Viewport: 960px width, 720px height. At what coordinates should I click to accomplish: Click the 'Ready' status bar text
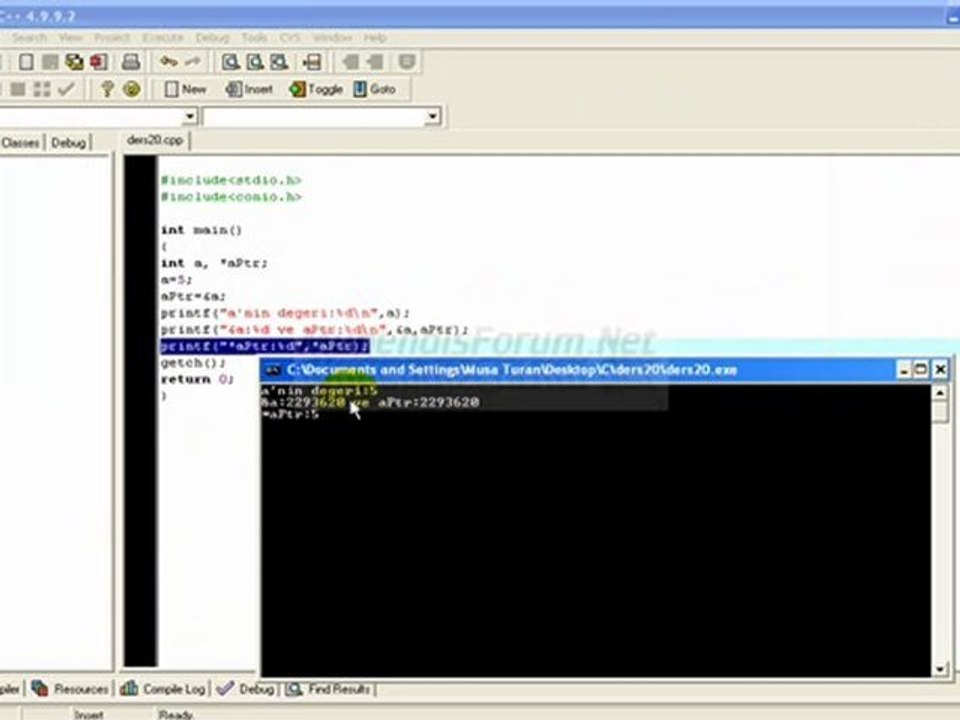click(x=176, y=714)
